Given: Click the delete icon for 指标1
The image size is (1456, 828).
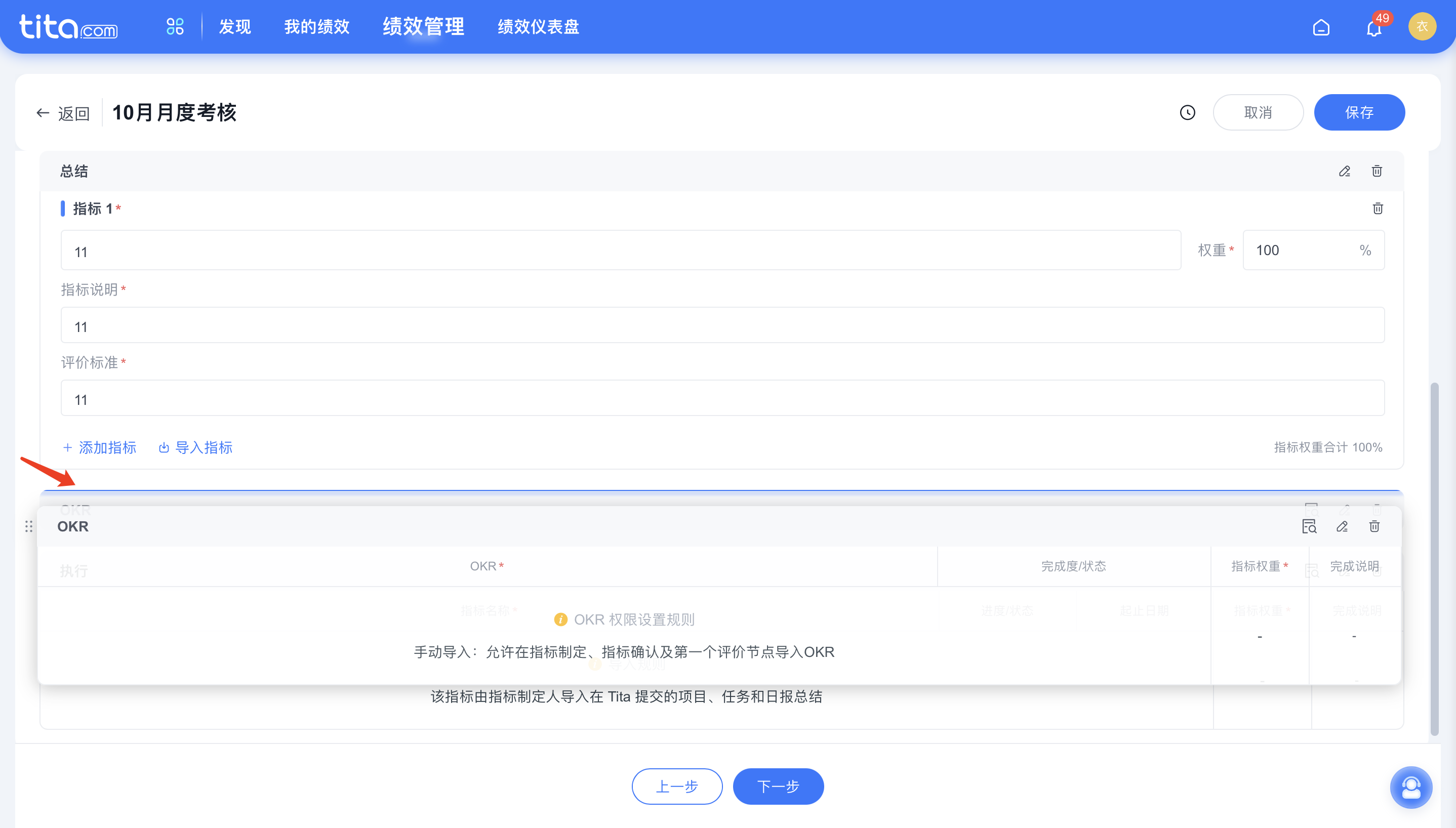Looking at the screenshot, I should (x=1377, y=208).
